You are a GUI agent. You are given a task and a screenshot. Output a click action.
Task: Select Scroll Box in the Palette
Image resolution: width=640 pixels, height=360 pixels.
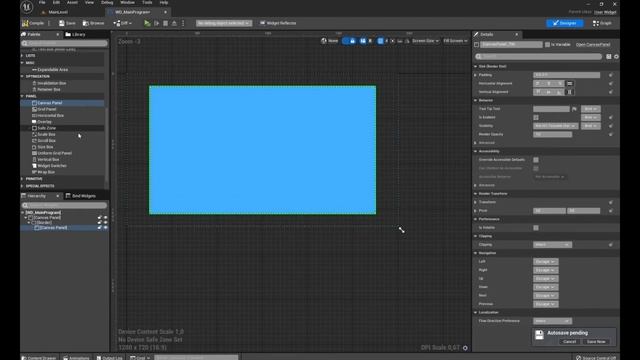46,141
